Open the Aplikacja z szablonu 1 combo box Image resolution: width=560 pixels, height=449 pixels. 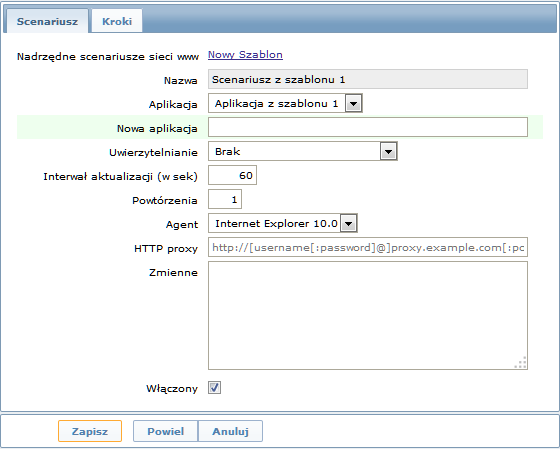[x=285, y=104]
